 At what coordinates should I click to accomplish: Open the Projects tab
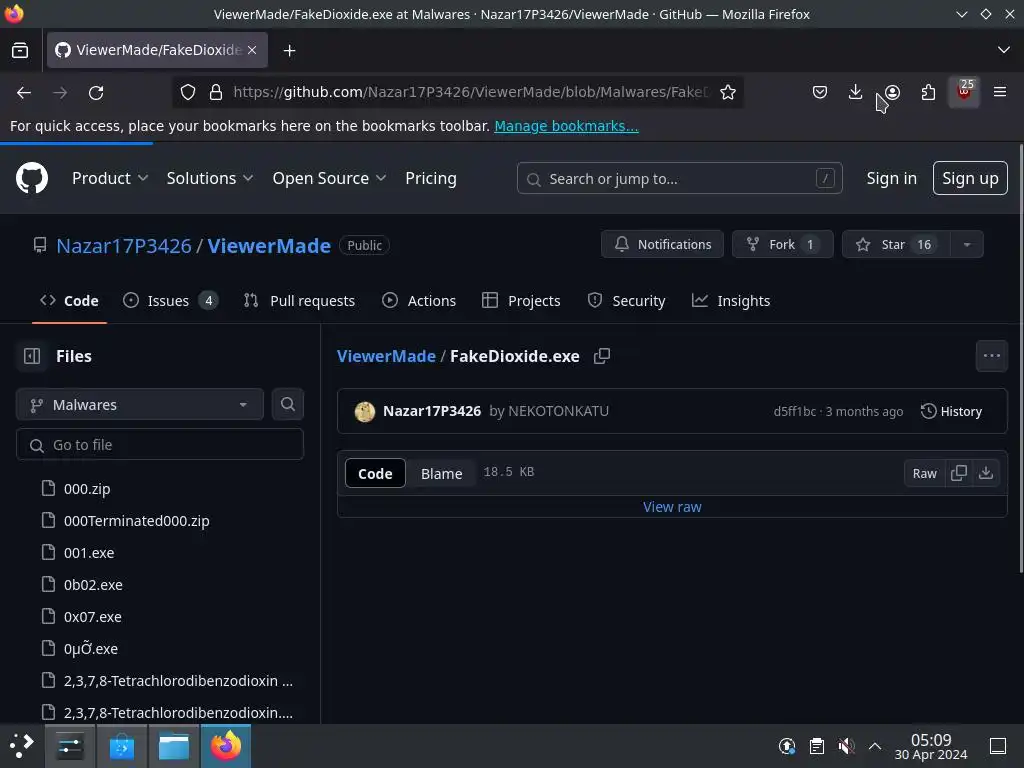pos(521,300)
